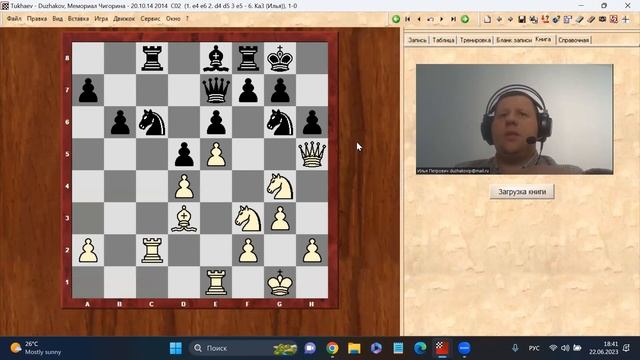Switch to the Запись tab
This screenshot has width=640, height=360.
(417, 40)
